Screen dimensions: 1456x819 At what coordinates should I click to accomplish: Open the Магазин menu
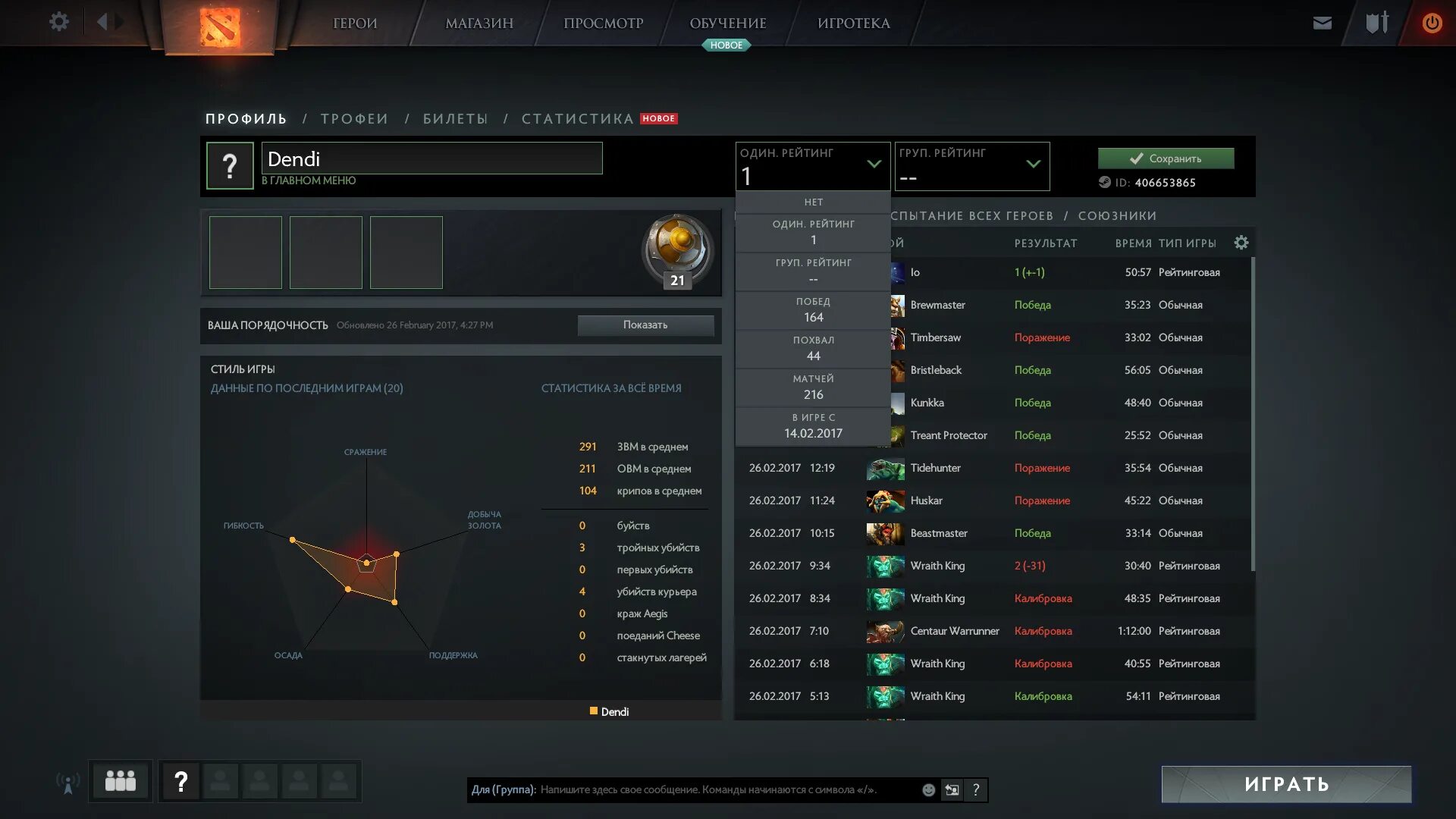tap(479, 24)
